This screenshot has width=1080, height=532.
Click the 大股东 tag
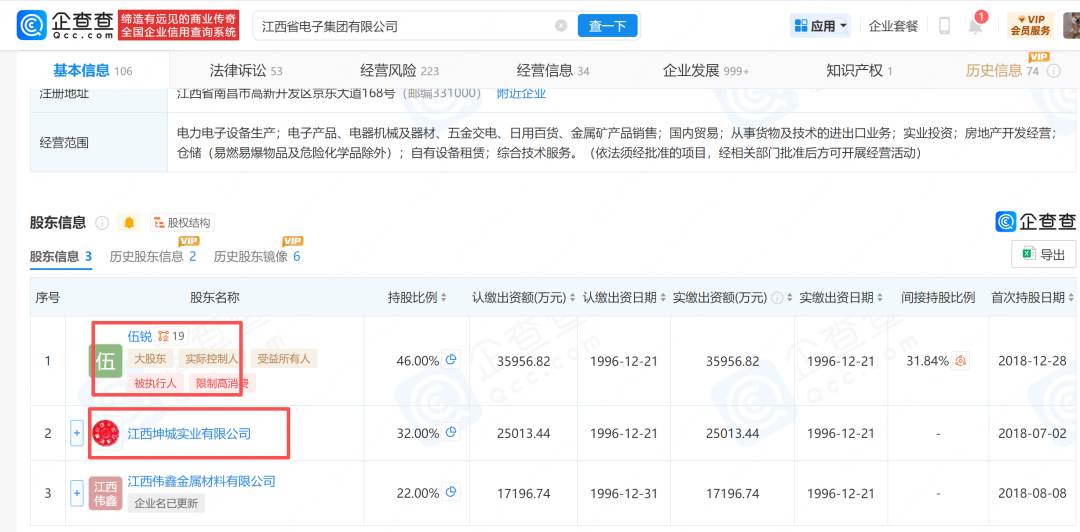[x=149, y=358]
